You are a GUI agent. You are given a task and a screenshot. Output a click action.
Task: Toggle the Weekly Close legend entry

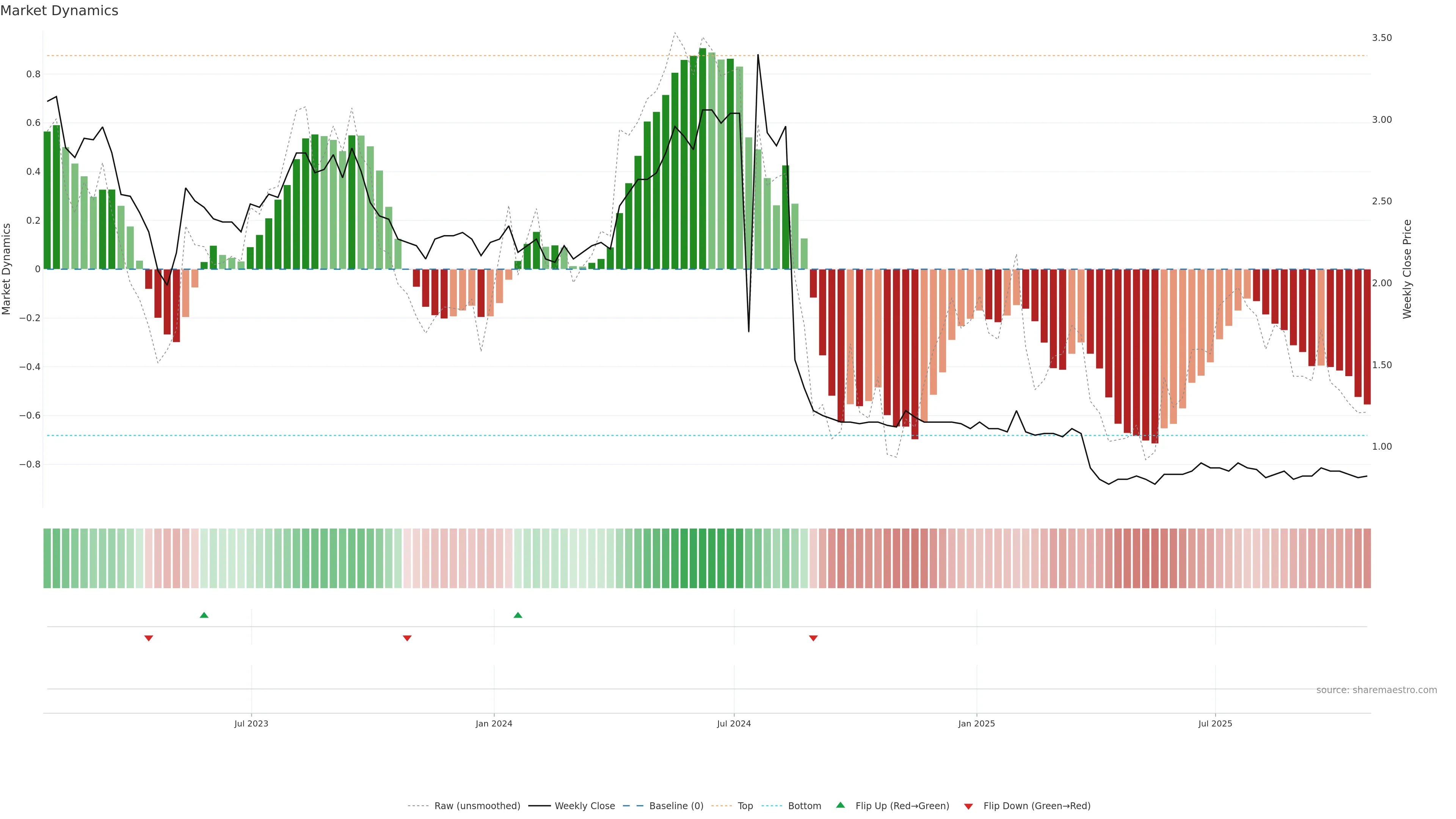pos(584,806)
